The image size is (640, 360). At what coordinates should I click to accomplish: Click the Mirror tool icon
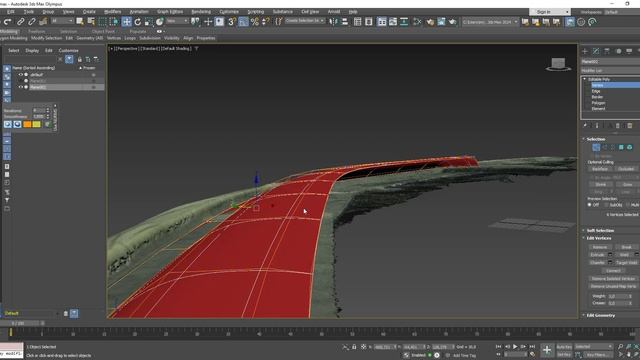[x=333, y=22]
